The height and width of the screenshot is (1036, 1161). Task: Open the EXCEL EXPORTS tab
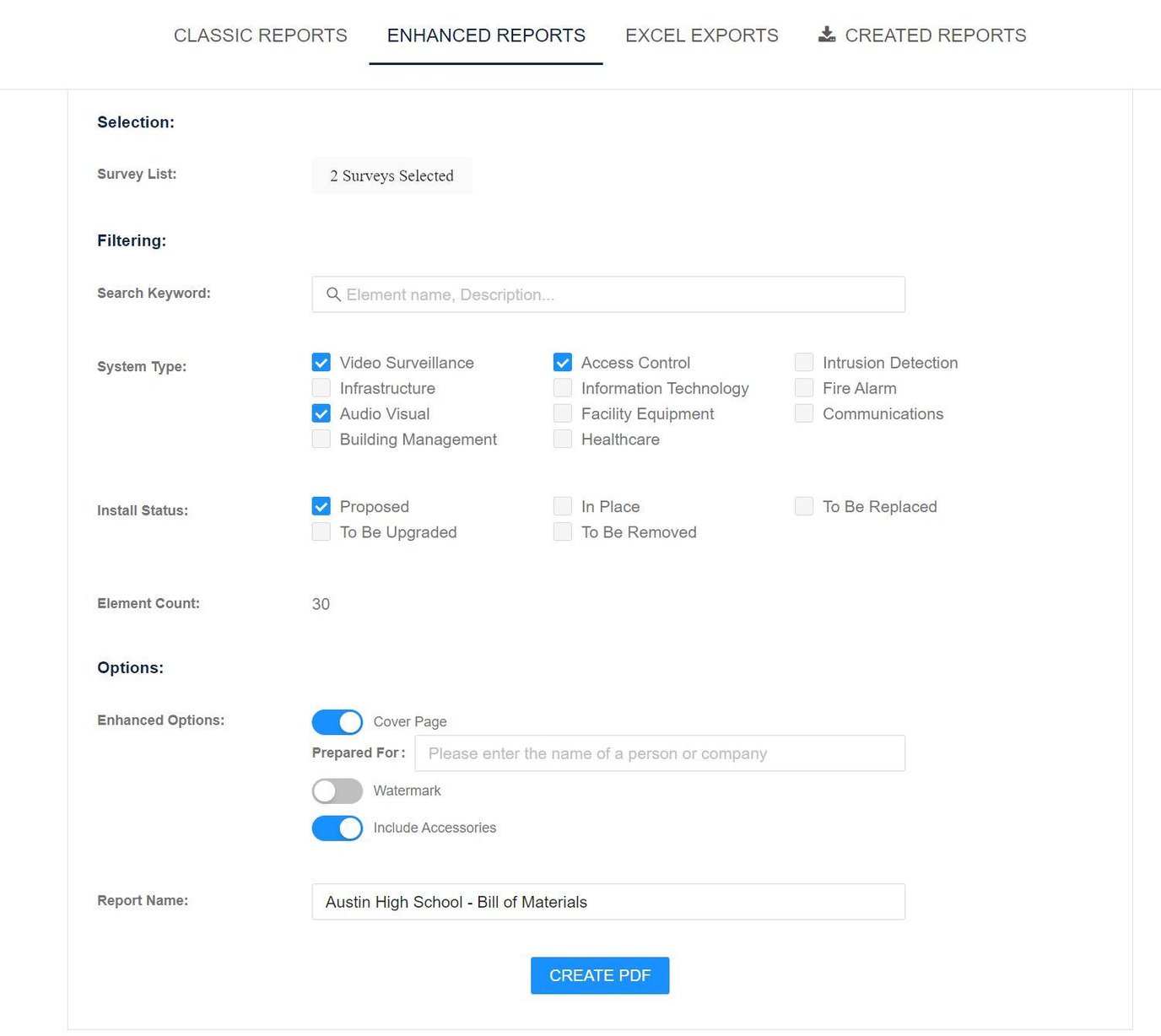click(x=701, y=35)
